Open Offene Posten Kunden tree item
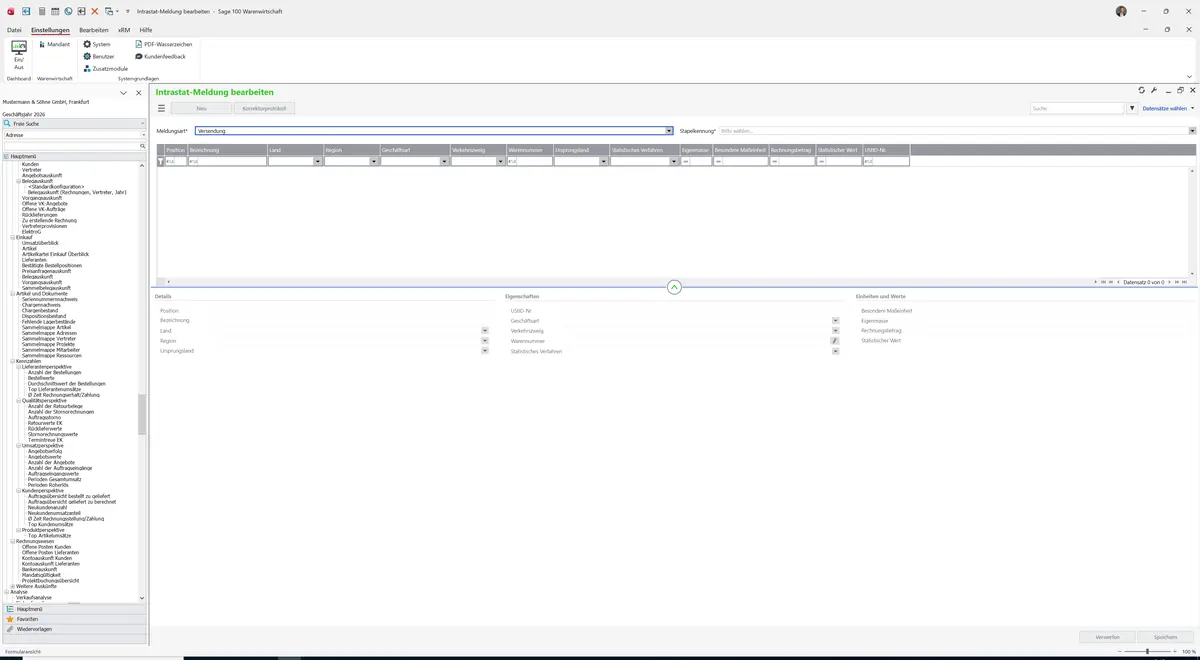This screenshot has width=1200, height=660. click(x=47, y=547)
